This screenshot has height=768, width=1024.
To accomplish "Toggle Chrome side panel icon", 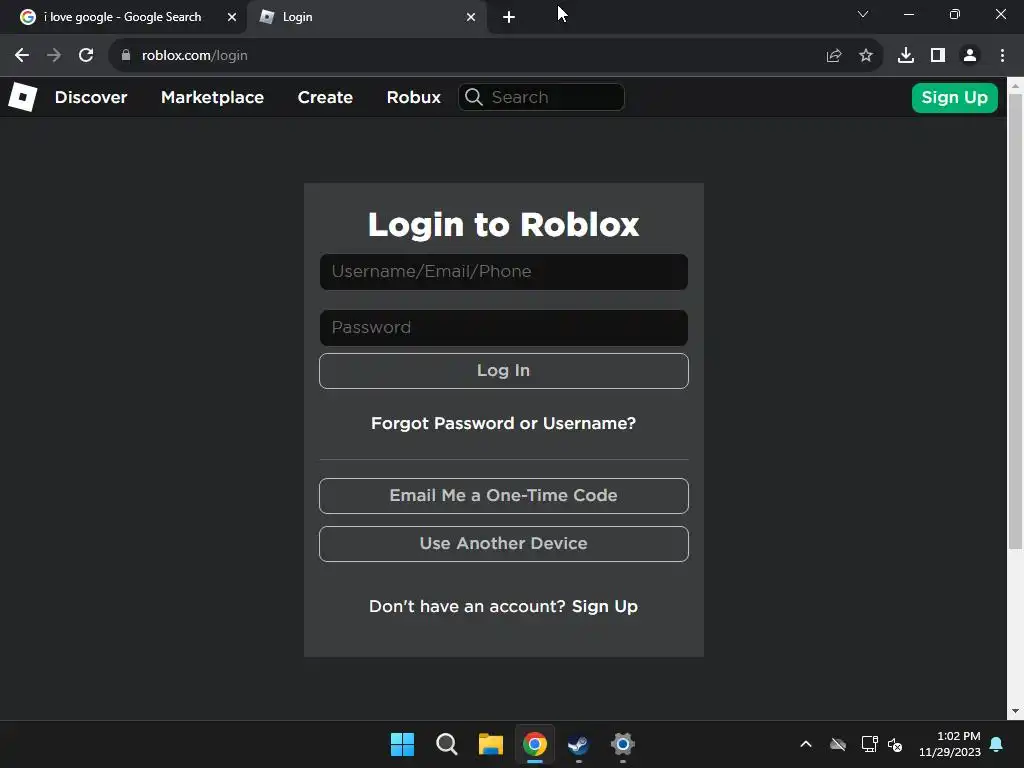I will point(938,56).
